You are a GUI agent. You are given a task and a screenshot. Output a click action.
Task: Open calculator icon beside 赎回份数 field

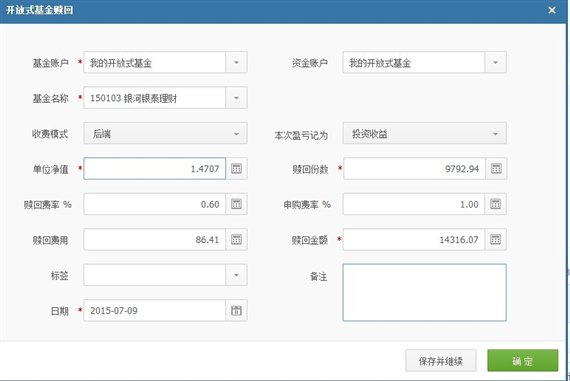click(496, 169)
